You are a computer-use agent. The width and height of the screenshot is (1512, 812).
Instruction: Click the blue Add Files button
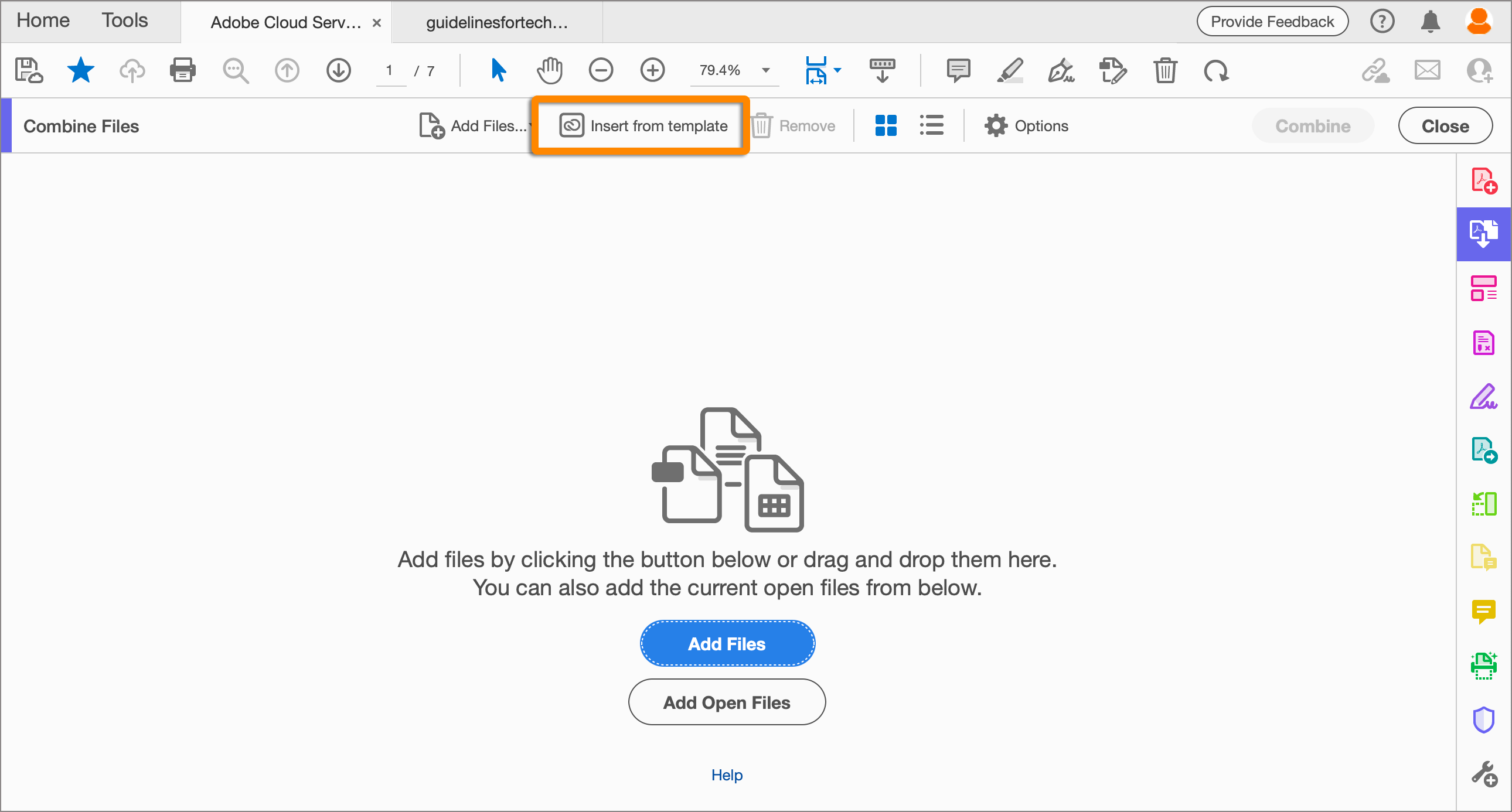(727, 644)
